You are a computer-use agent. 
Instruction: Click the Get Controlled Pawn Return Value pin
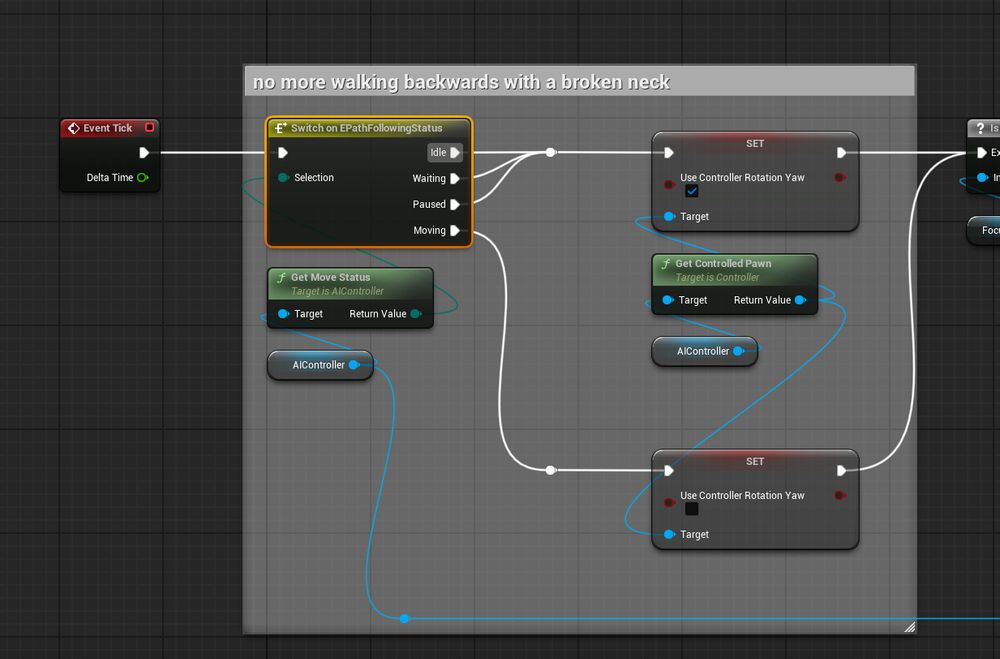pos(800,300)
